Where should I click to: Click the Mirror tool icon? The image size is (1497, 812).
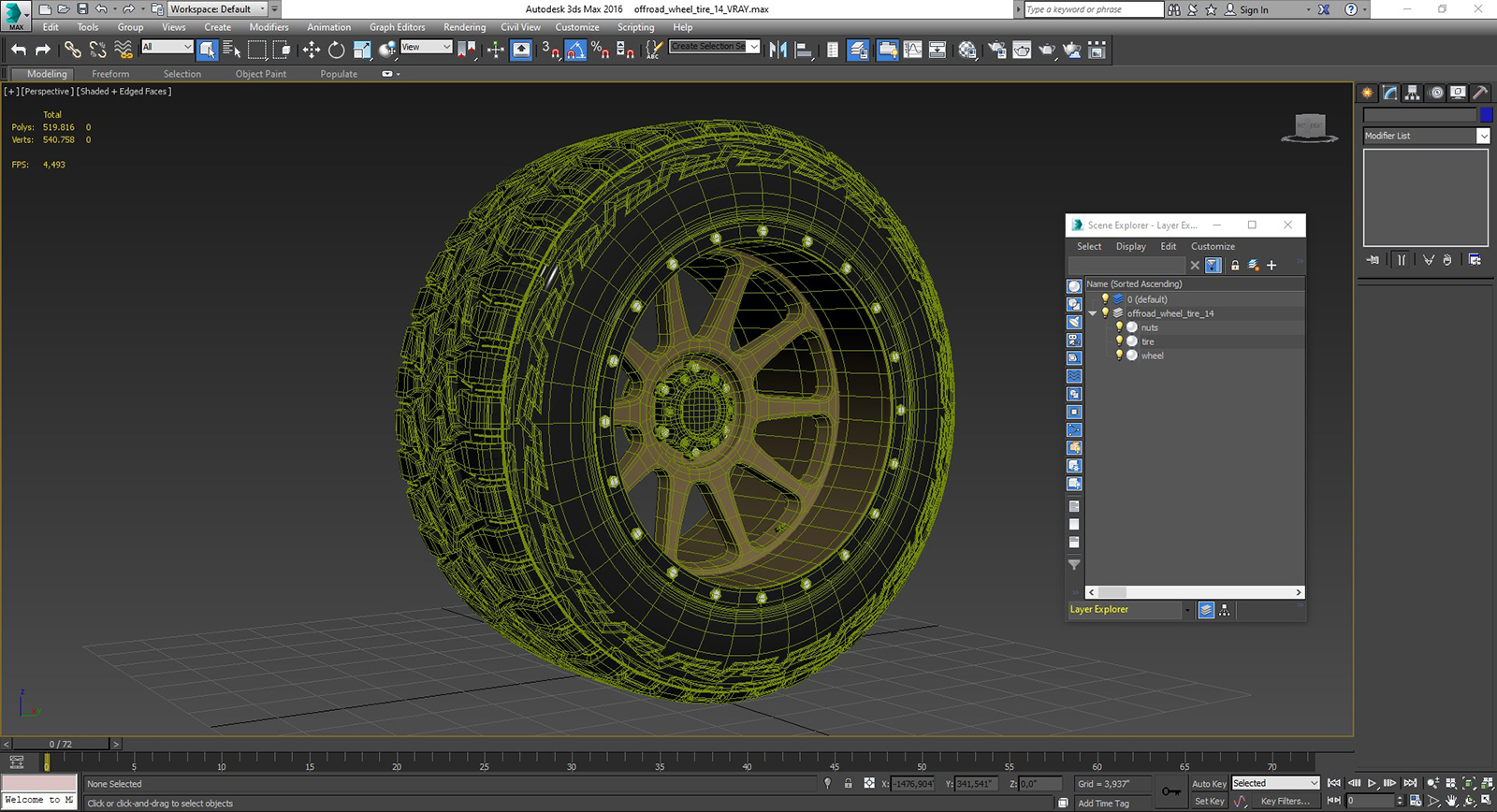click(x=778, y=50)
